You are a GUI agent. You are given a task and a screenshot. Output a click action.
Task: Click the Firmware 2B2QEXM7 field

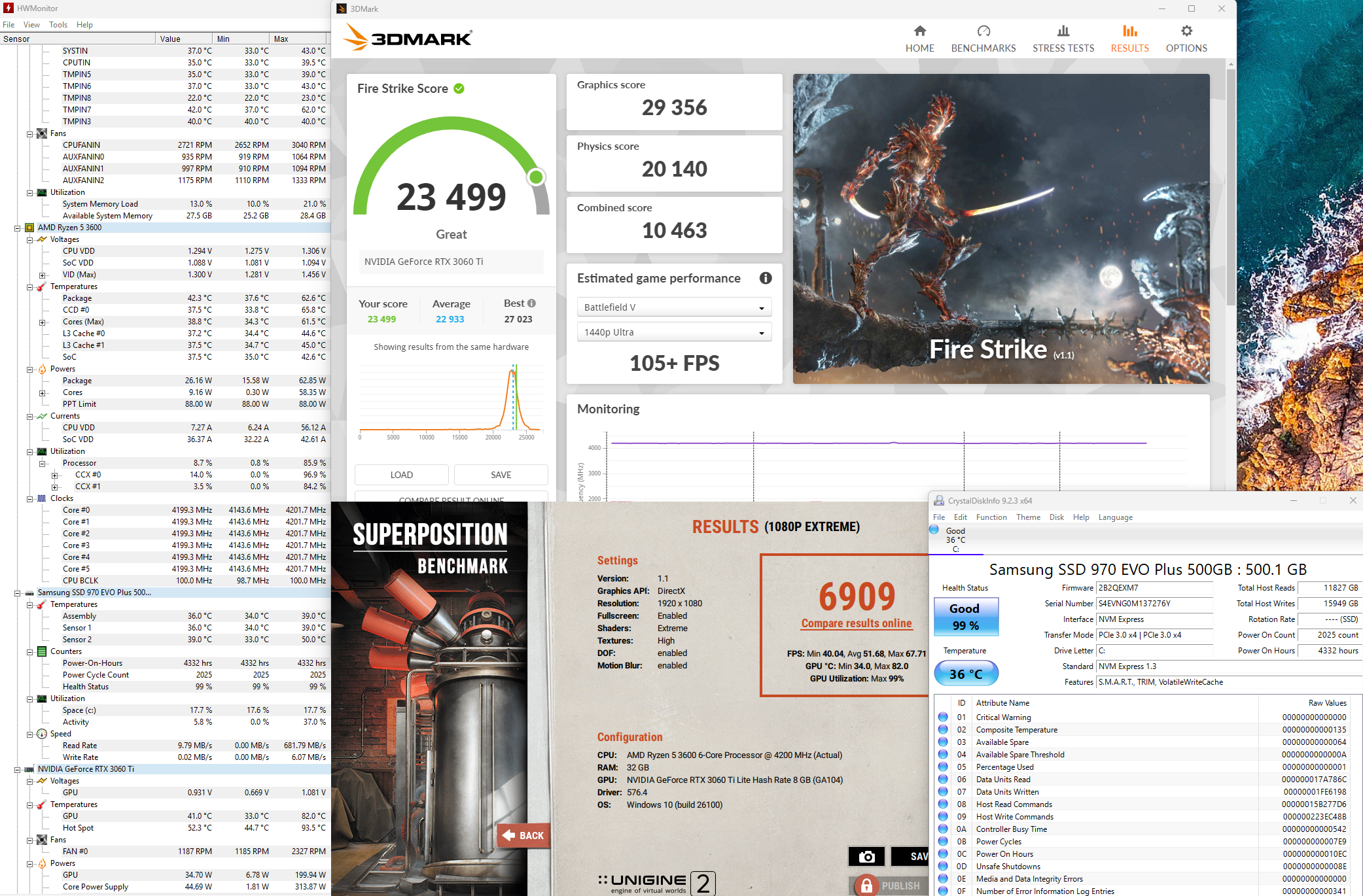point(1154,588)
